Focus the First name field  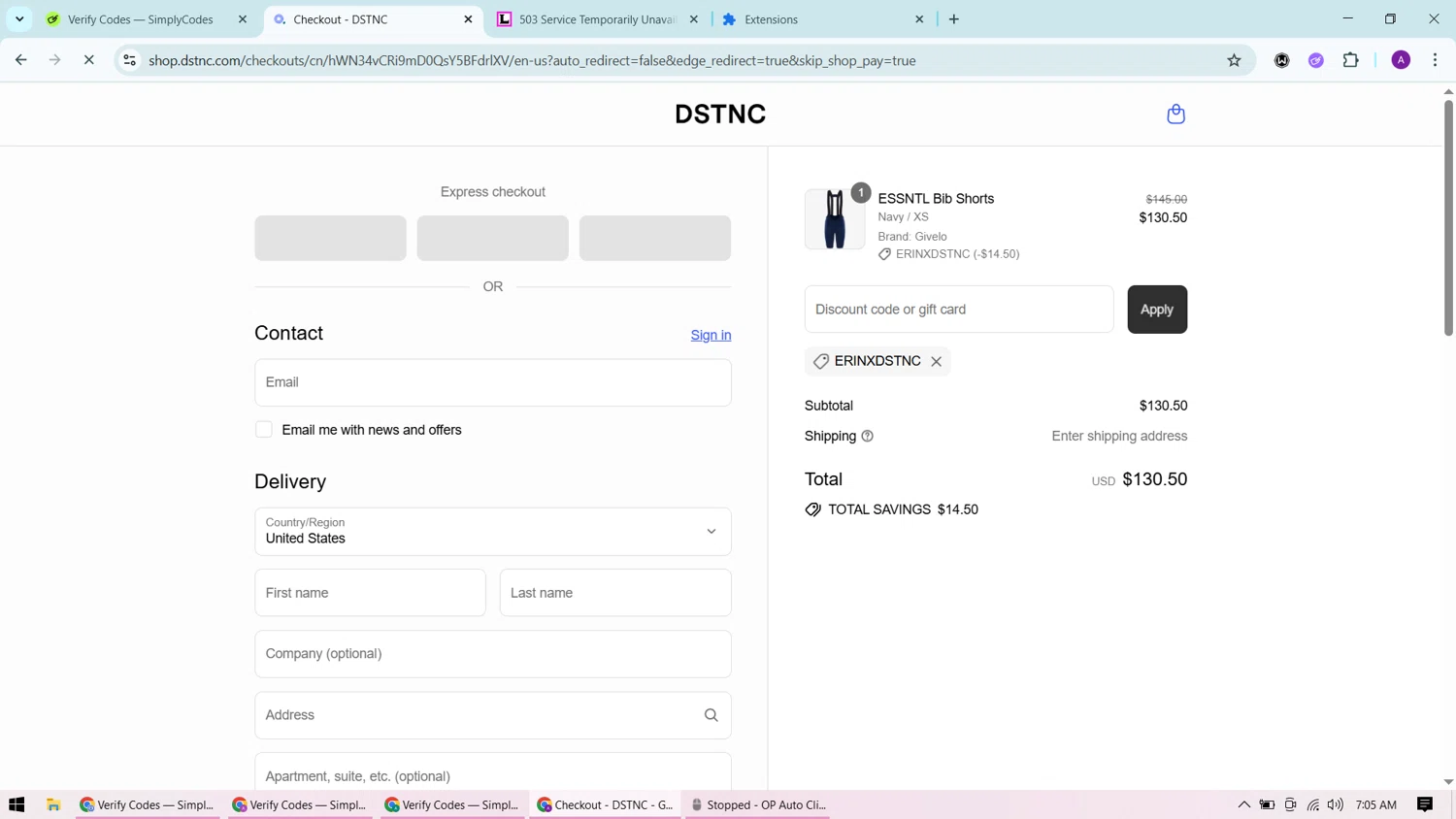point(370,593)
